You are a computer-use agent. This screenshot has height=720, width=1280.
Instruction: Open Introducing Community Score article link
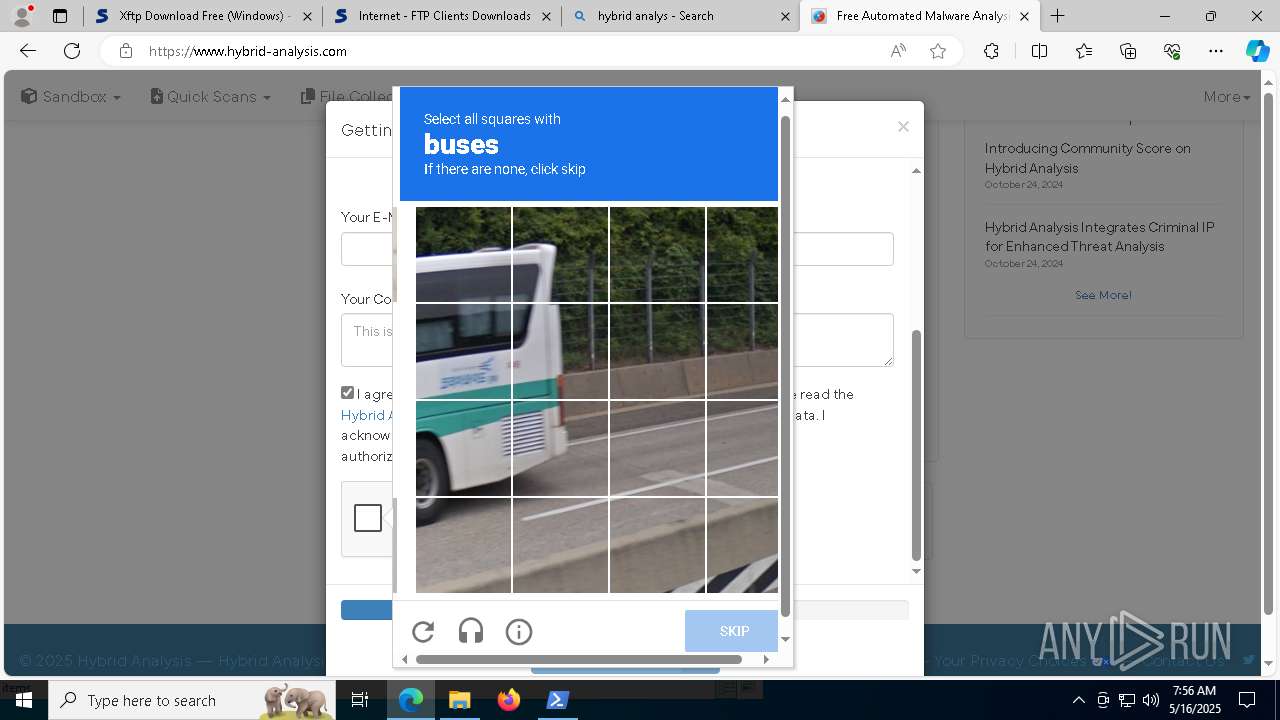pyautogui.click(x=1087, y=158)
